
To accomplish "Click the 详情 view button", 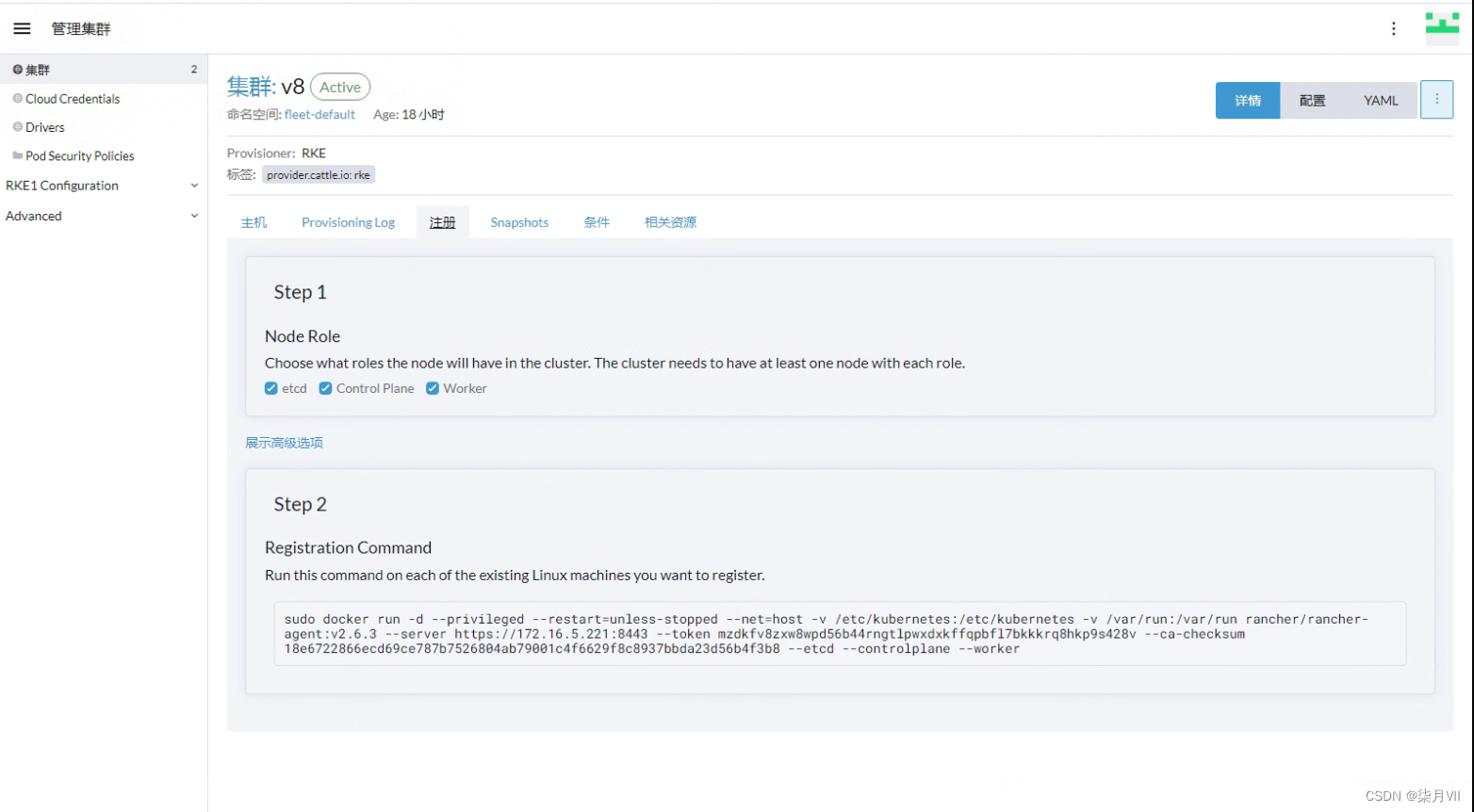I will point(1248,101).
